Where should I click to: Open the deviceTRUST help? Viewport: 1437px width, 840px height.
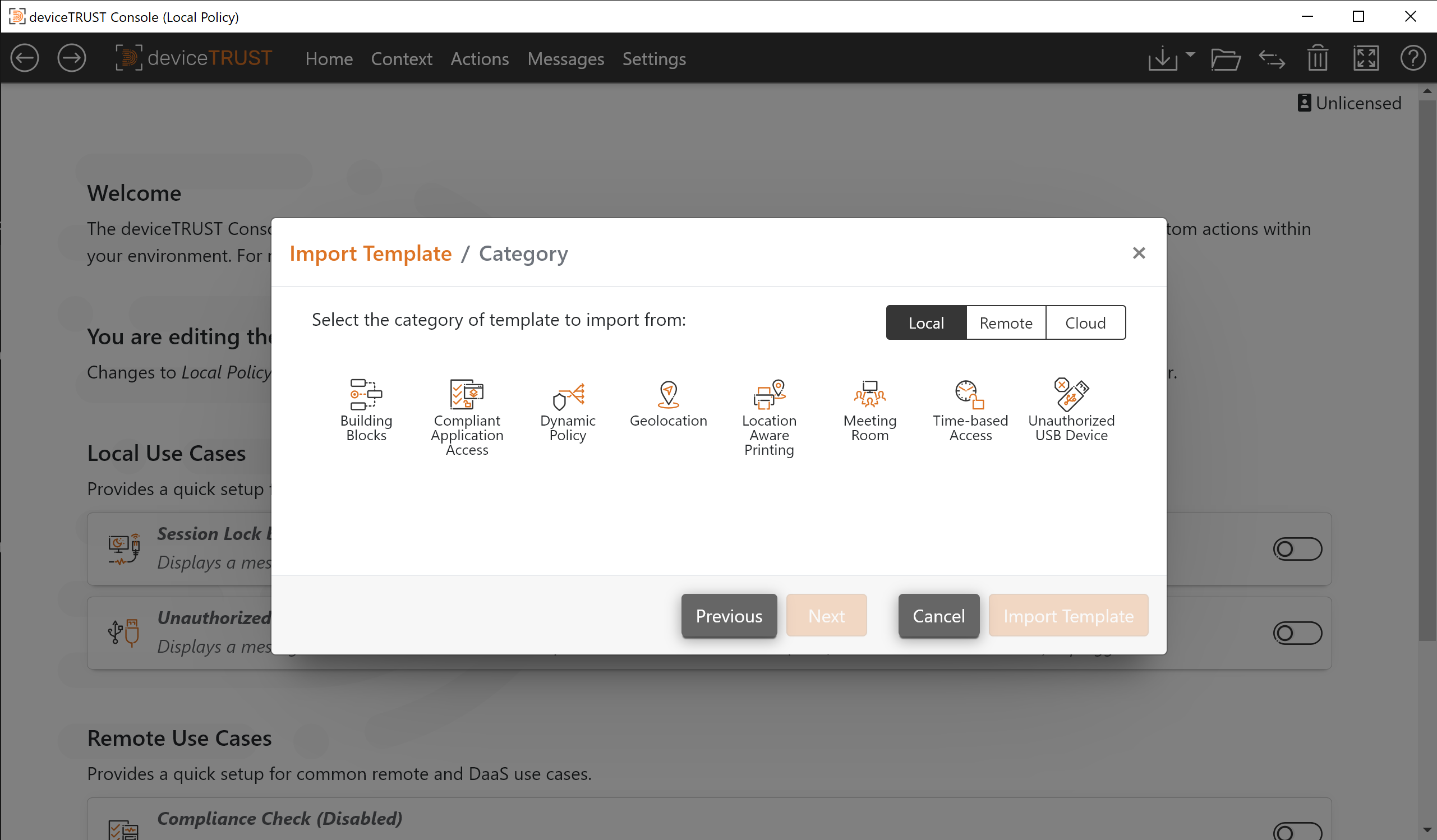coord(1413,58)
